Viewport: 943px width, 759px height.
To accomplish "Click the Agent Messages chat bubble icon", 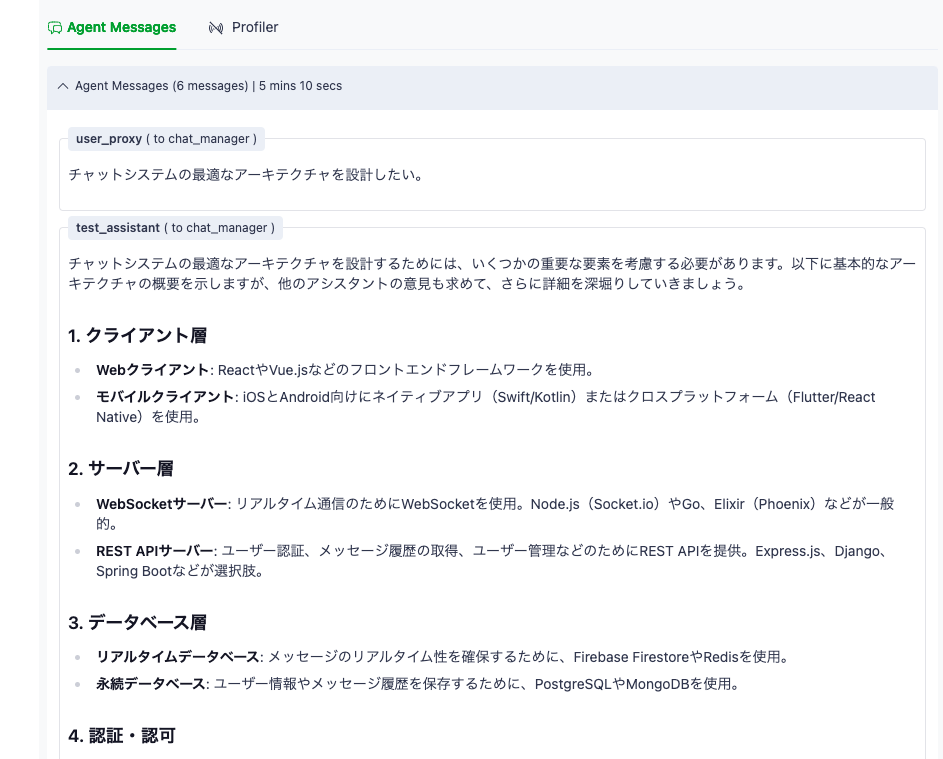I will pos(55,28).
